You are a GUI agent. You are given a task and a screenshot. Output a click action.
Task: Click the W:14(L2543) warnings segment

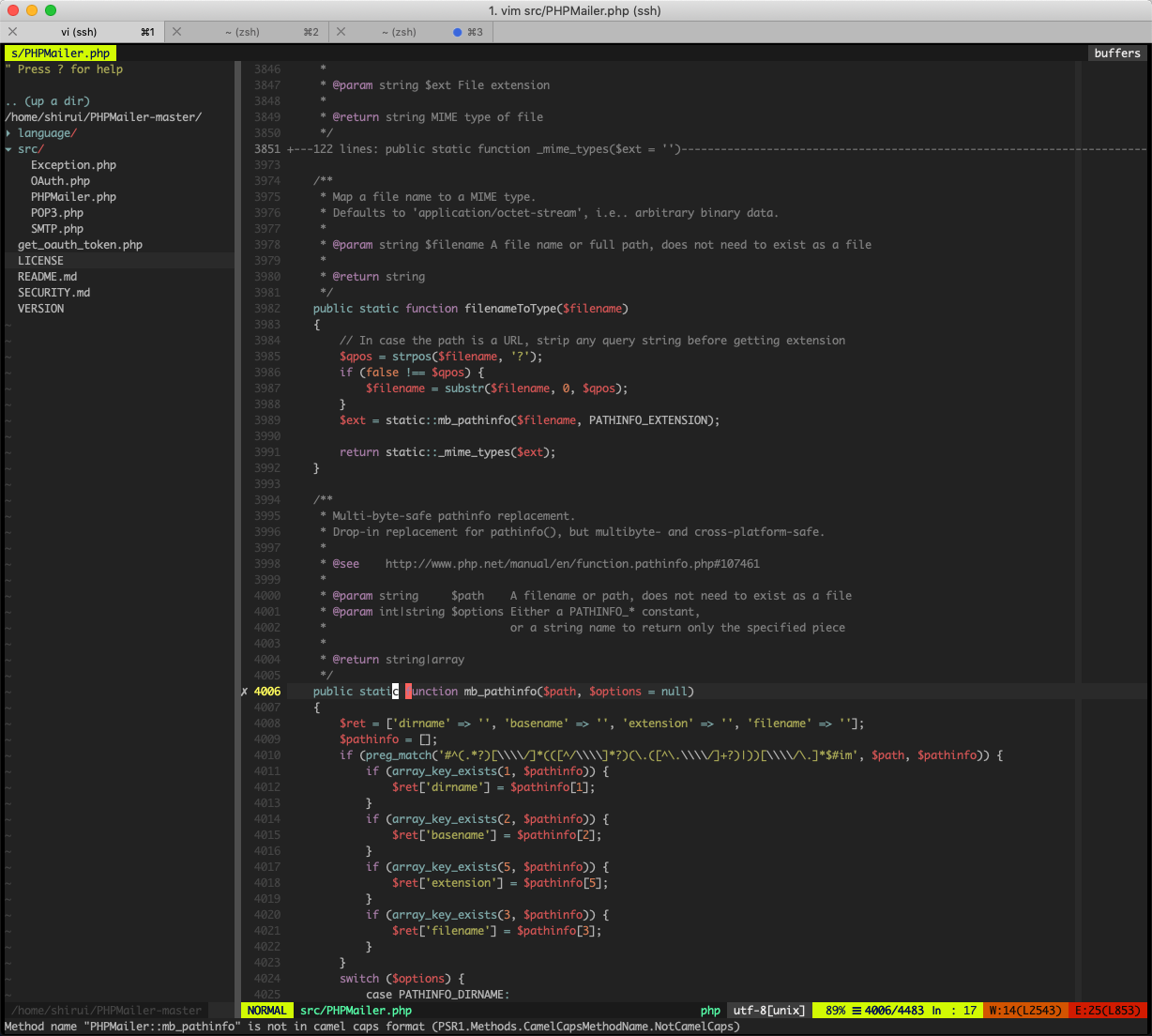click(x=1025, y=1011)
